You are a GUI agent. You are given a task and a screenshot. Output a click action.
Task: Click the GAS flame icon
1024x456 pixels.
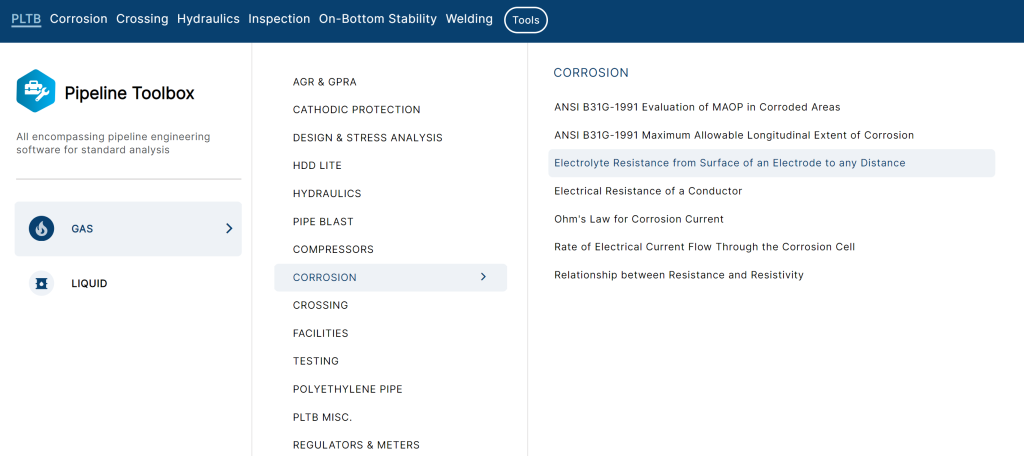(41, 229)
